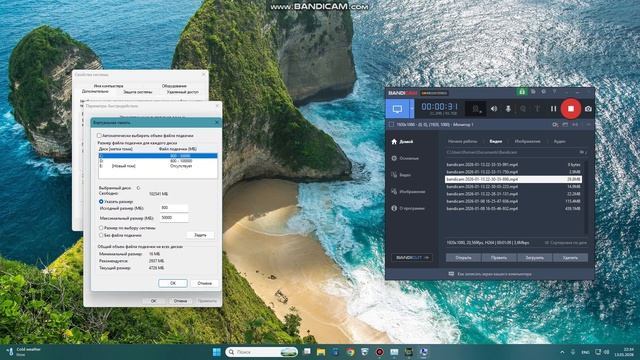The height and width of the screenshot is (360, 640).
Task: Launch the BANDICUT button
Action: 412,258
